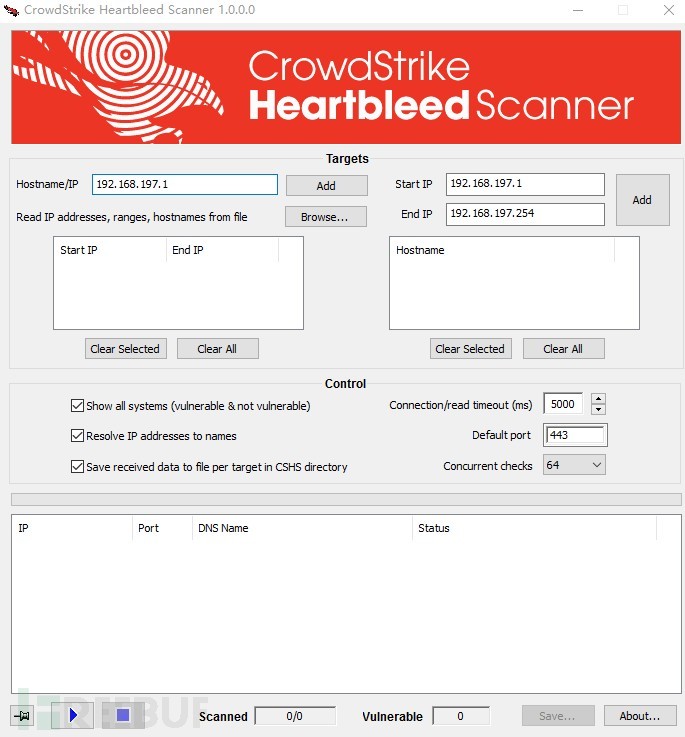Minimize the Heartbleed Scanner window
Viewport: 685px width, 737px height.
pos(578,10)
